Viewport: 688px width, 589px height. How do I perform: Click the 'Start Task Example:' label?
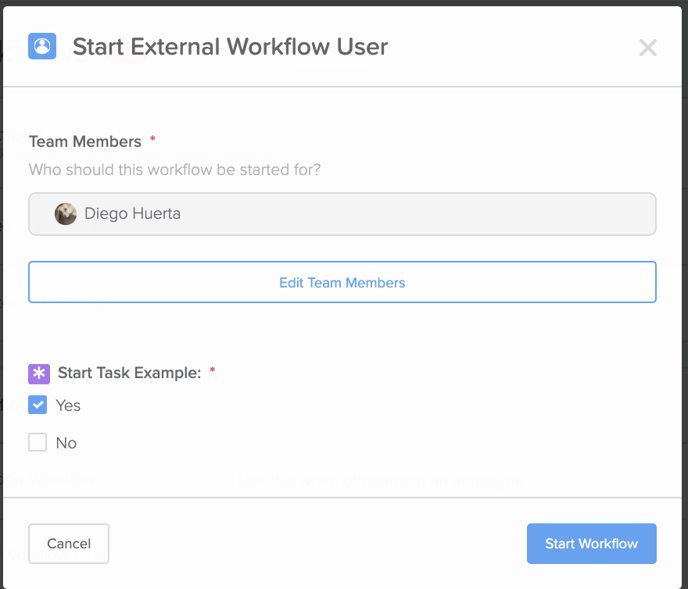(129, 373)
